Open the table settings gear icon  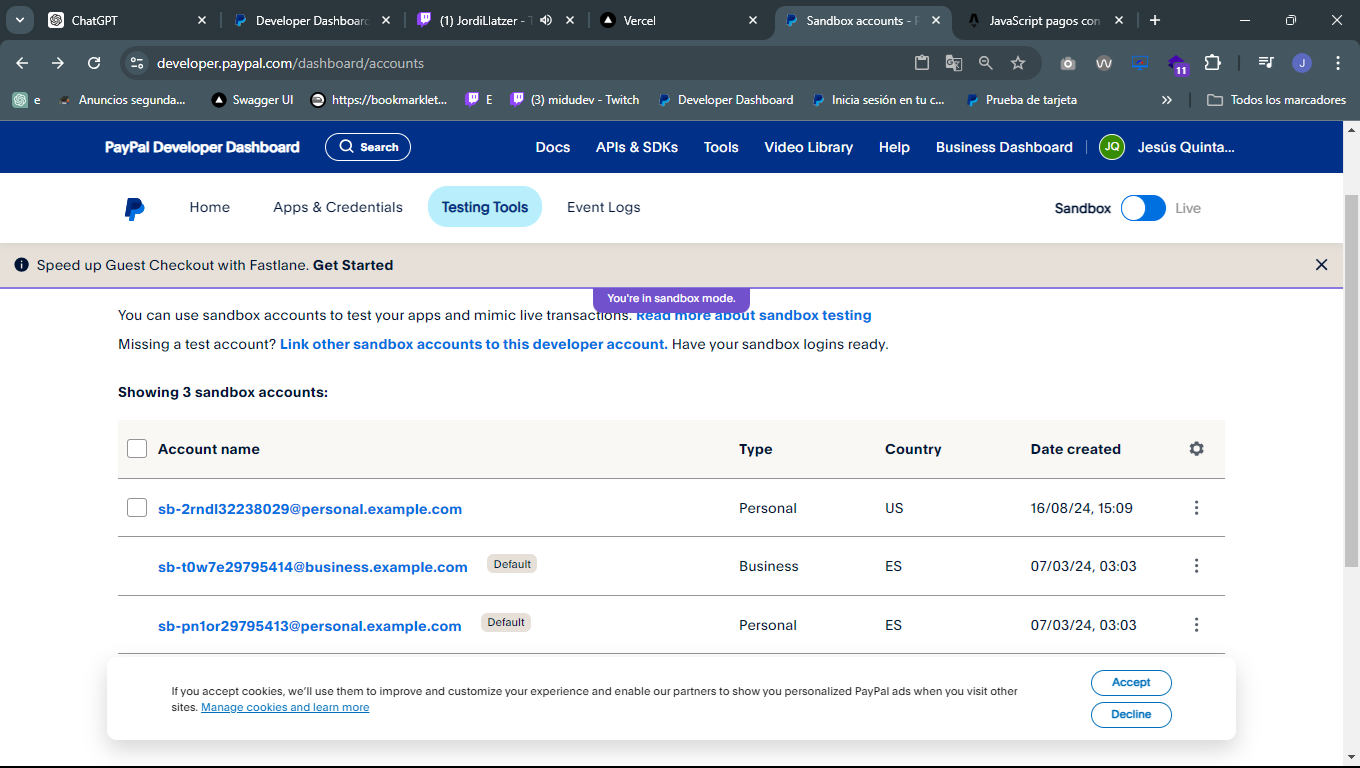tap(1196, 449)
